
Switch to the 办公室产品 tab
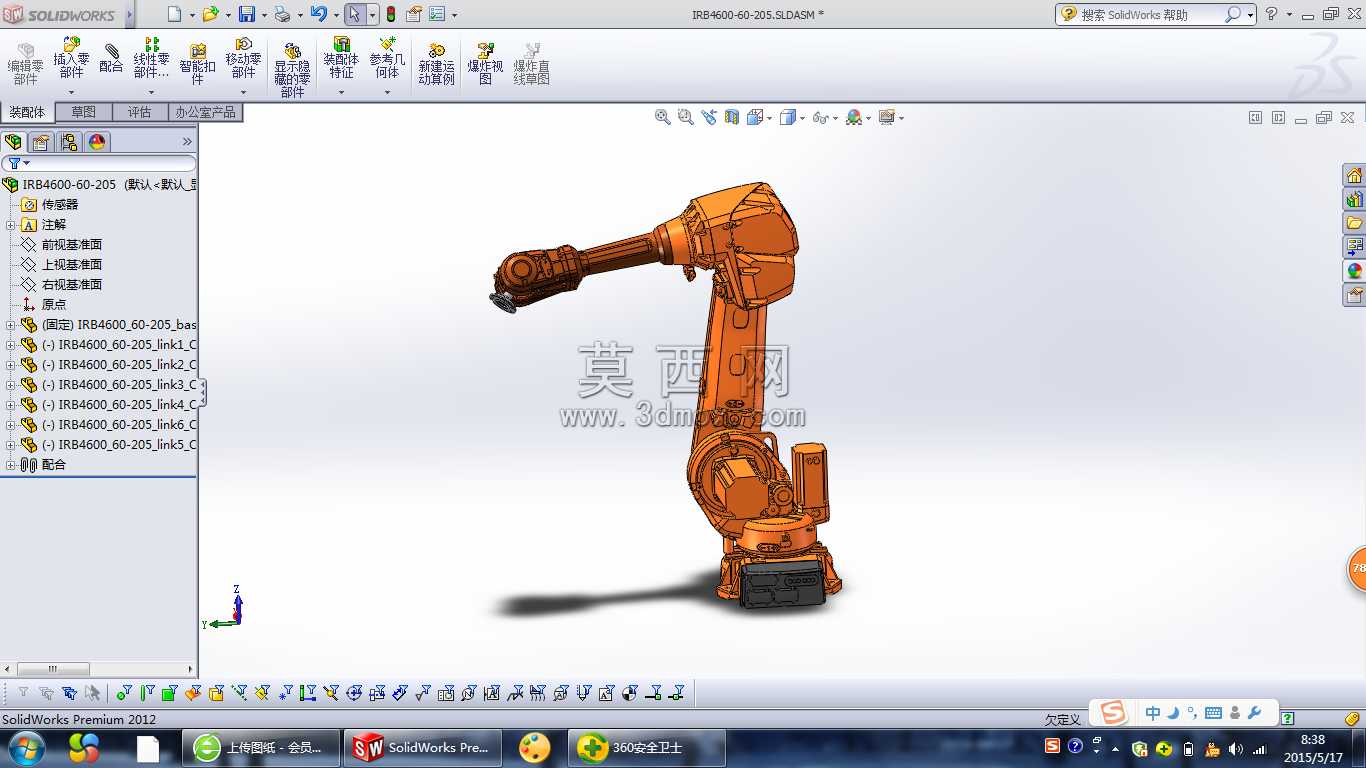click(206, 112)
